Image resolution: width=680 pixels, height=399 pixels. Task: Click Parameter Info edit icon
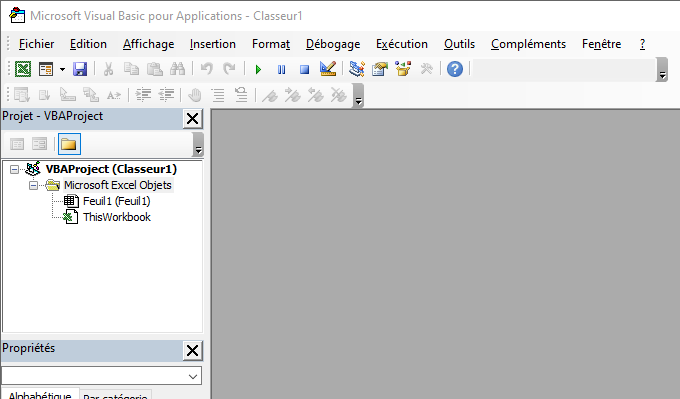(x=91, y=95)
